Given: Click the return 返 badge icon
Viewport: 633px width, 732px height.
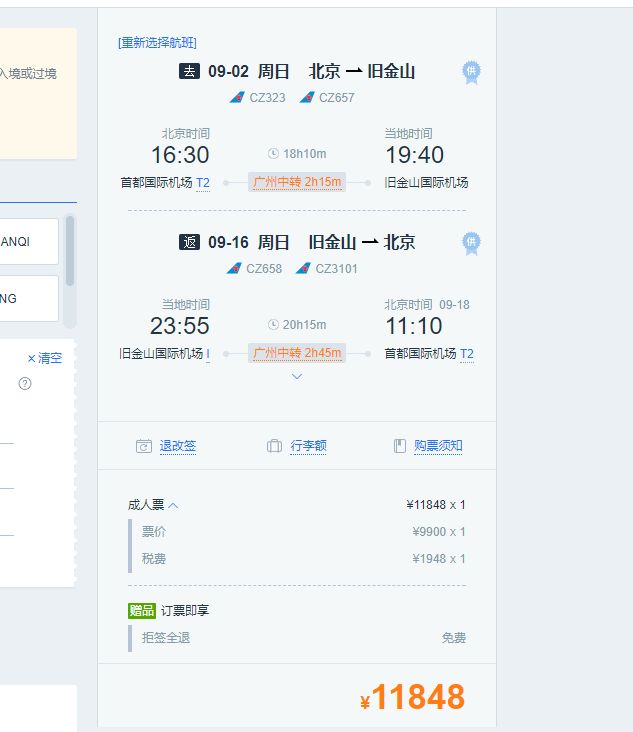Looking at the screenshot, I should point(190,242).
